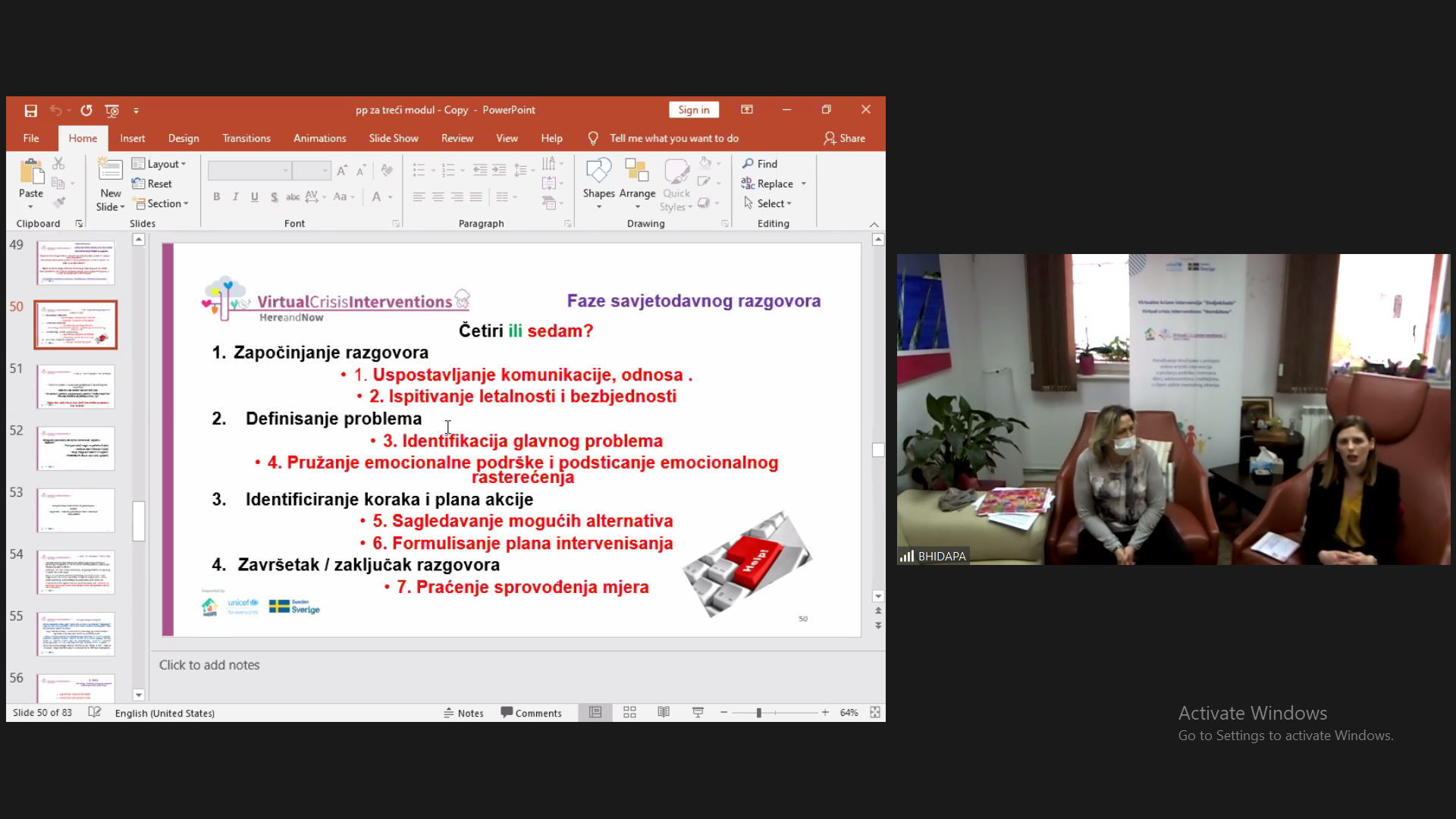Toggle the Notes pane

click(x=463, y=713)
